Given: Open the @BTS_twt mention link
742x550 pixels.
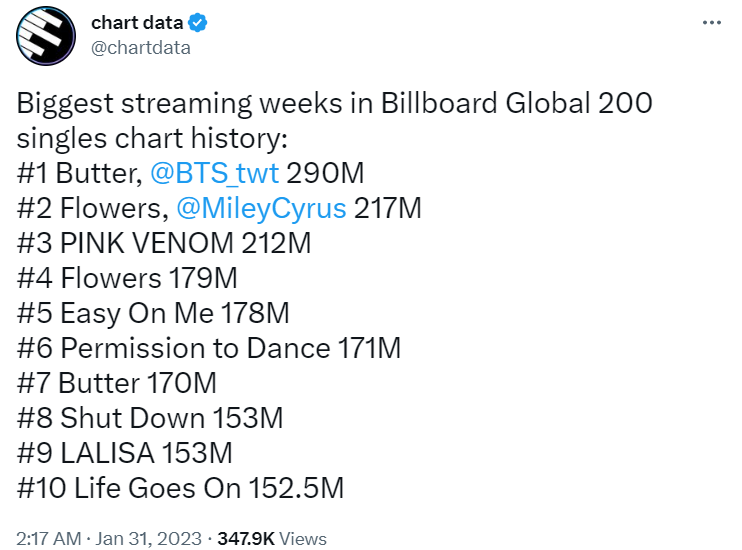Looking at the screenshot, I should pos(214,173).
